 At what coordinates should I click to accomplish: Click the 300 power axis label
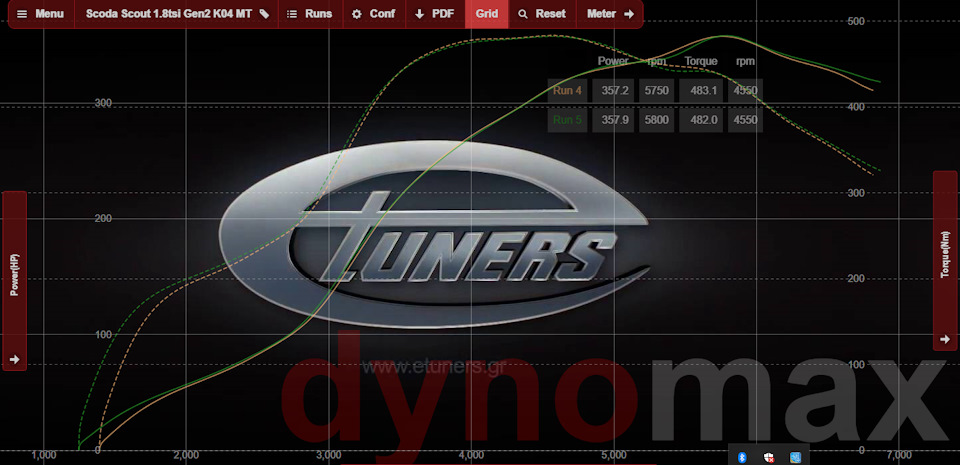point(103,103)
